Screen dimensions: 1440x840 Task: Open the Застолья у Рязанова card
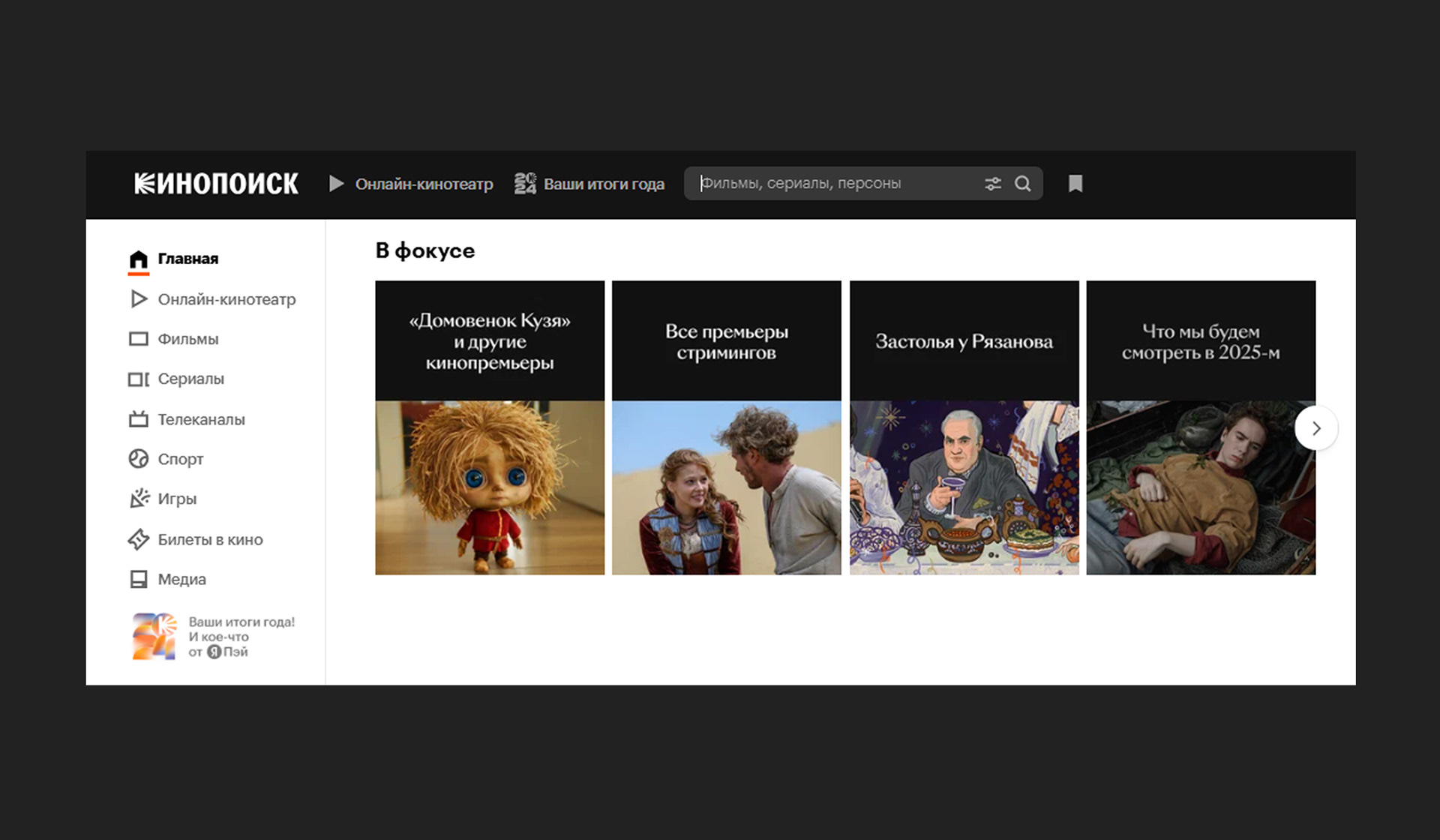(964, 427)
